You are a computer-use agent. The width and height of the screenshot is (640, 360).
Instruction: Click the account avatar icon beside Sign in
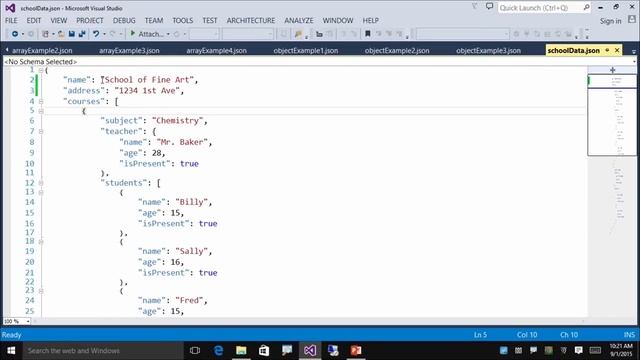point(632,20)
